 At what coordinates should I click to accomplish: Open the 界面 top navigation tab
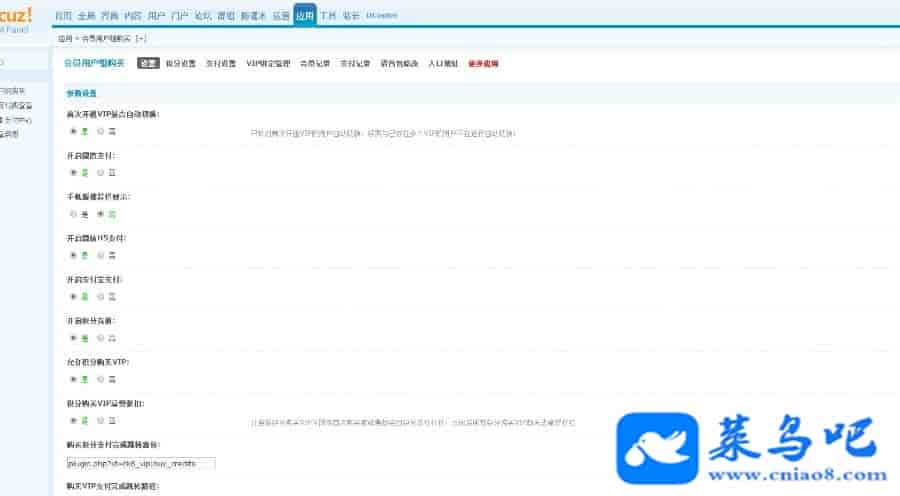(110, 16)
